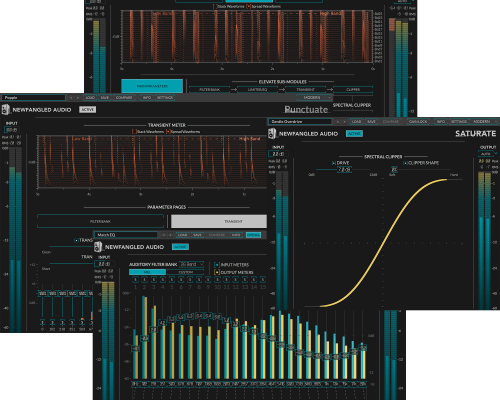This screenshot has height=400, width=500.
Task: Toggle ACTIVE bypass in Saturate window
Action: pos(354,134)
